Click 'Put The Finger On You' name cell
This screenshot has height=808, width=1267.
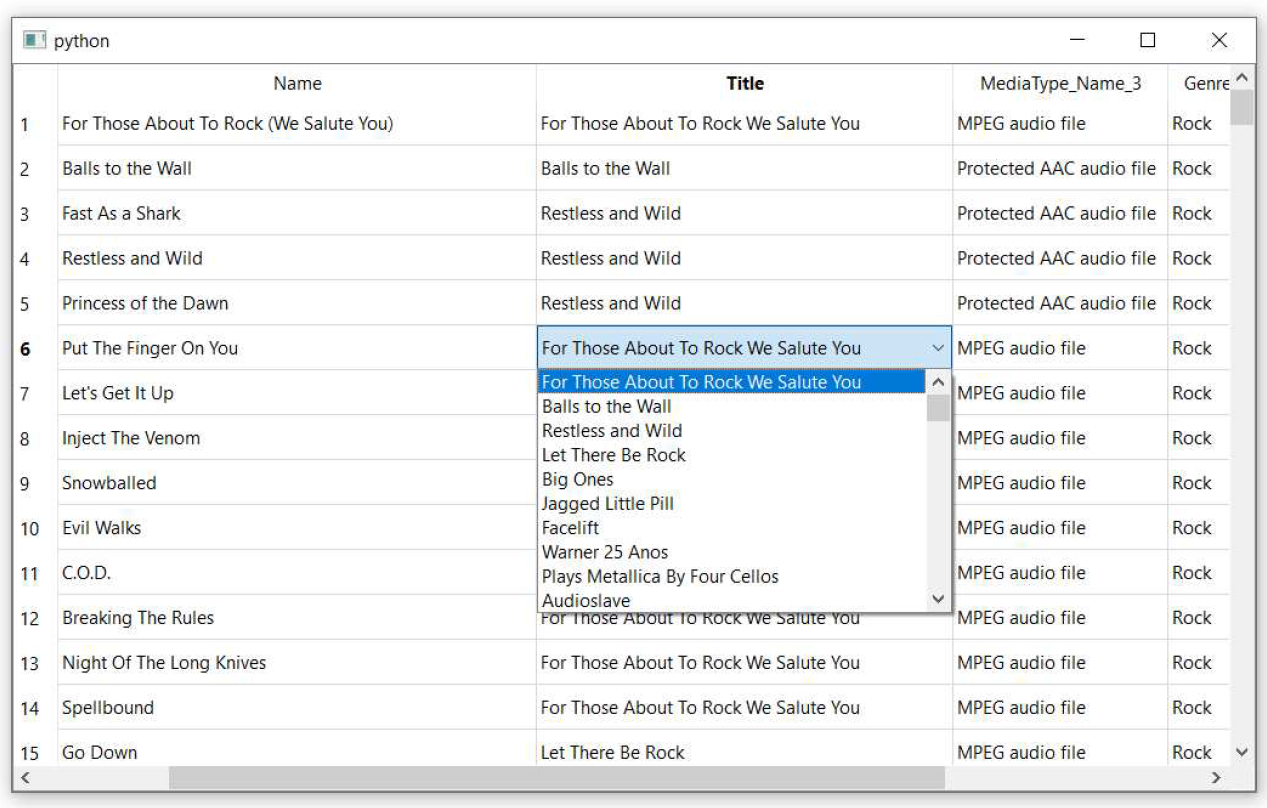click(x=297, y=348)
